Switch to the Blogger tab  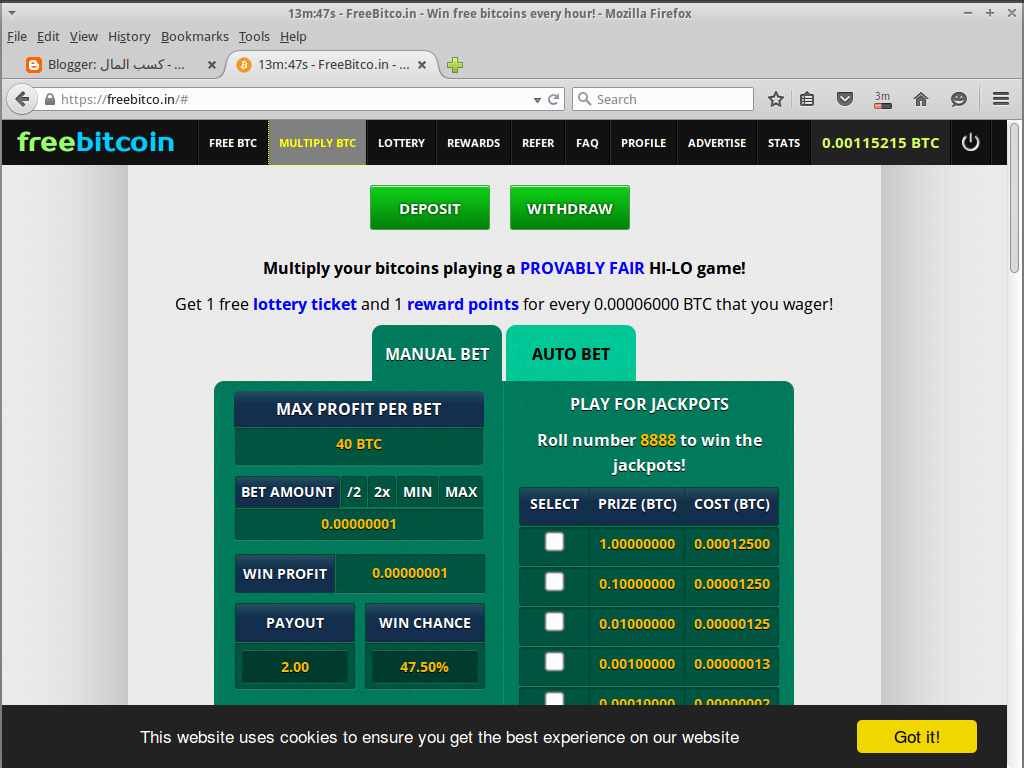[118, 65]
